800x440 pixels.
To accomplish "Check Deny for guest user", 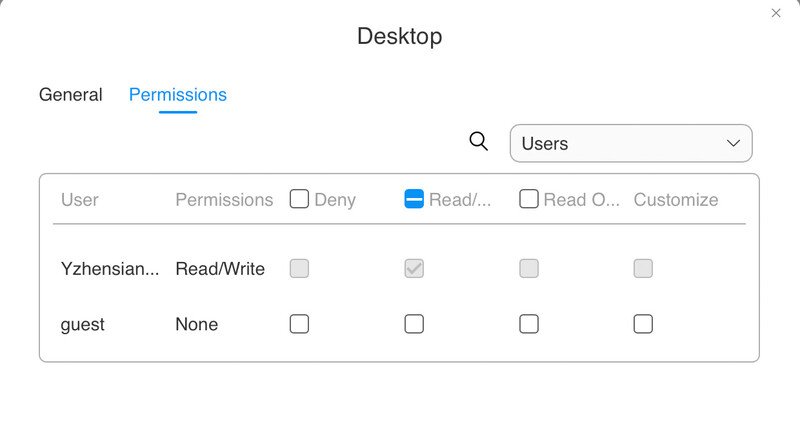I will click(299, 324).
